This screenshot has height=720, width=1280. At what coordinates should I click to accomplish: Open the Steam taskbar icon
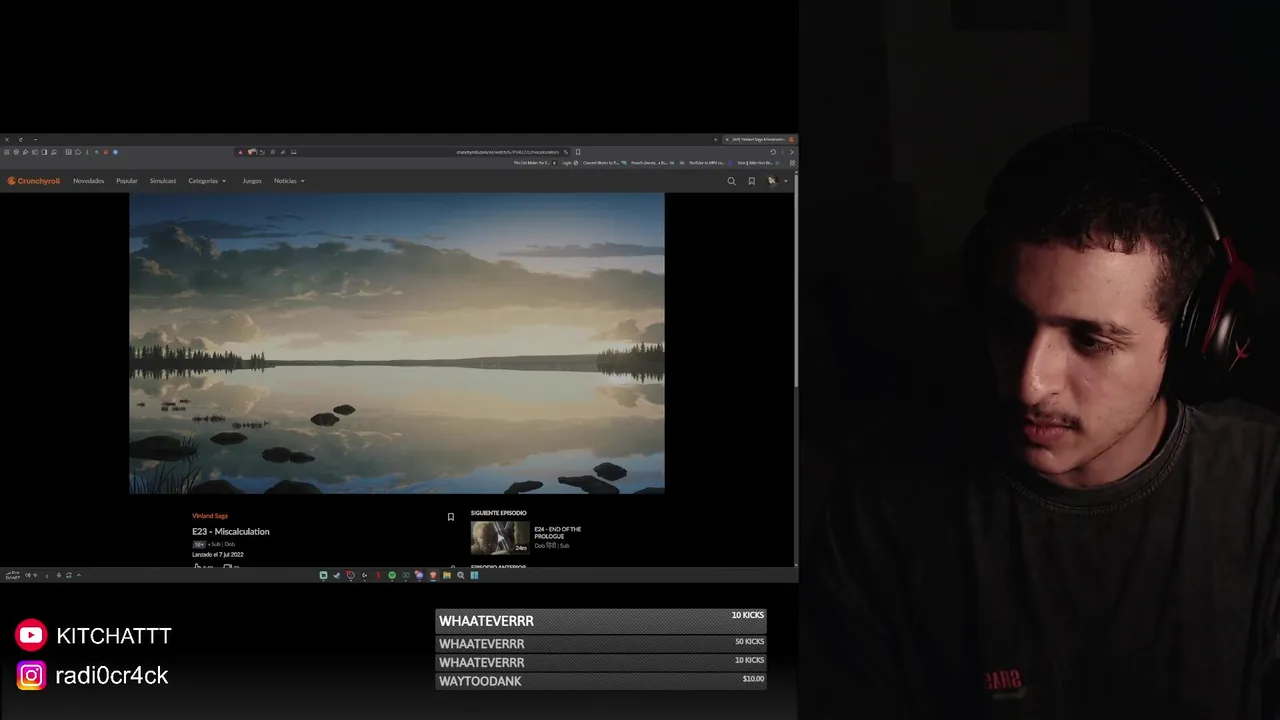337,575
